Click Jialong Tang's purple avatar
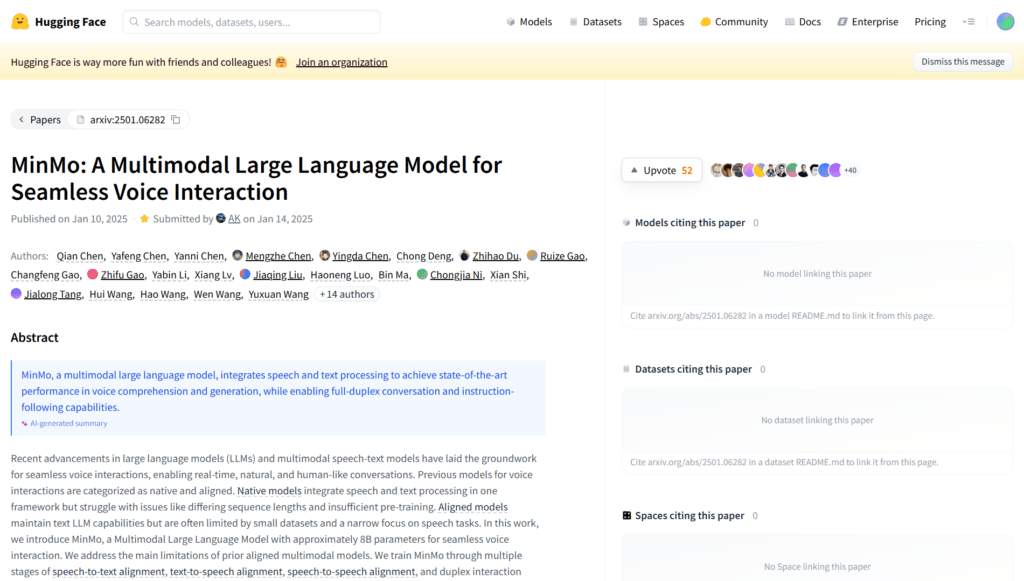The height and width of the screenshot is (581, 1024). click(16, 294)
